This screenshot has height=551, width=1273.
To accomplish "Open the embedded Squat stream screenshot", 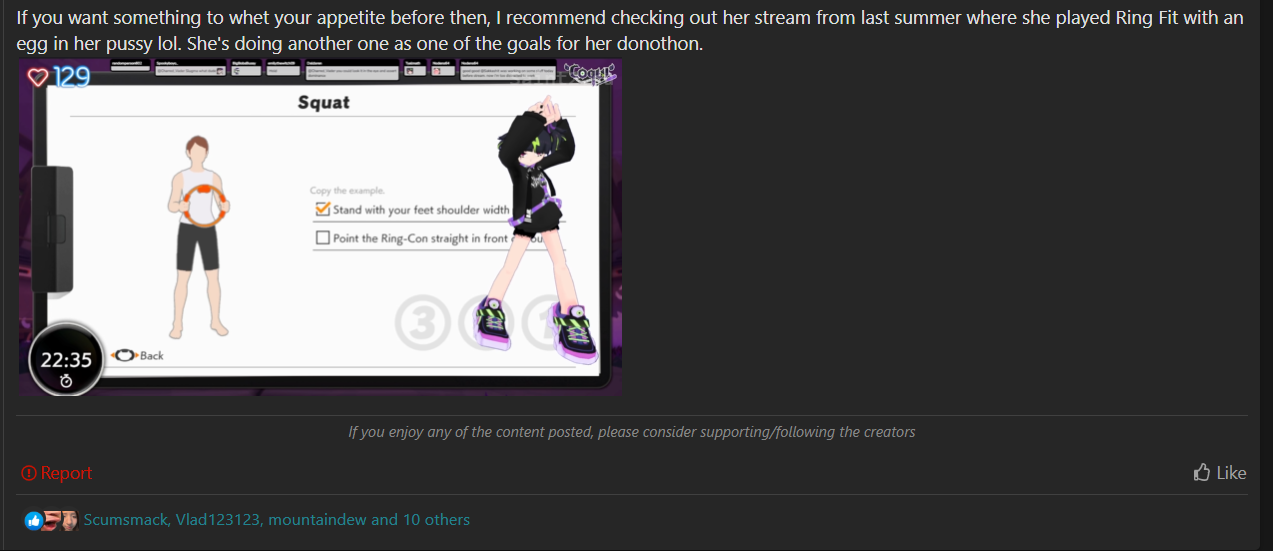I will click(x=320, y=227).
